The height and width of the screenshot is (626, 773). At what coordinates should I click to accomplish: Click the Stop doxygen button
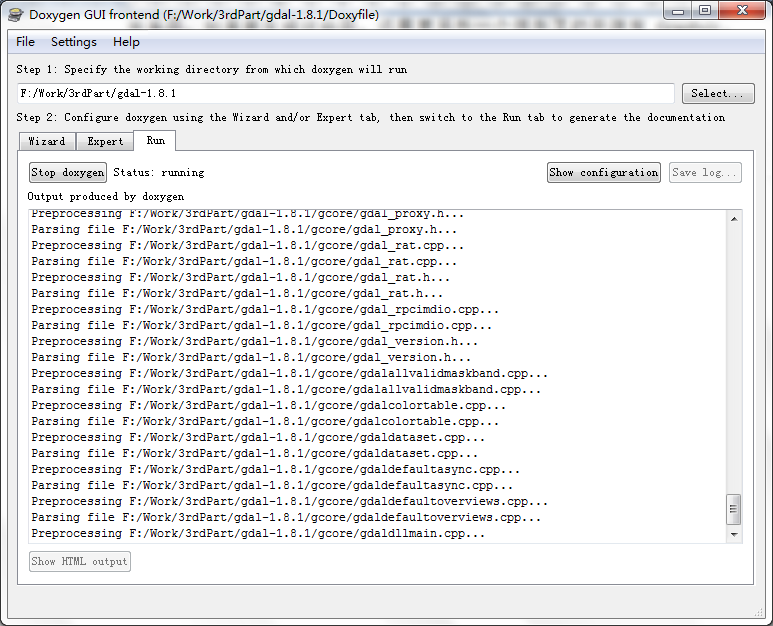coord(68,173)
